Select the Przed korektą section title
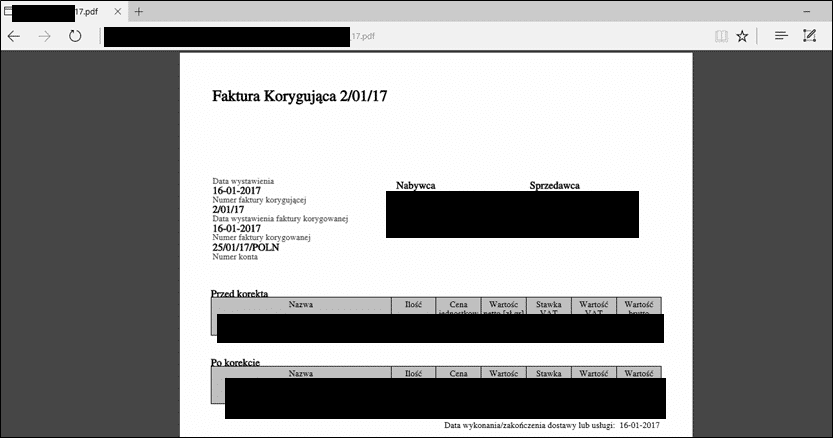 [x=240, y=293]
